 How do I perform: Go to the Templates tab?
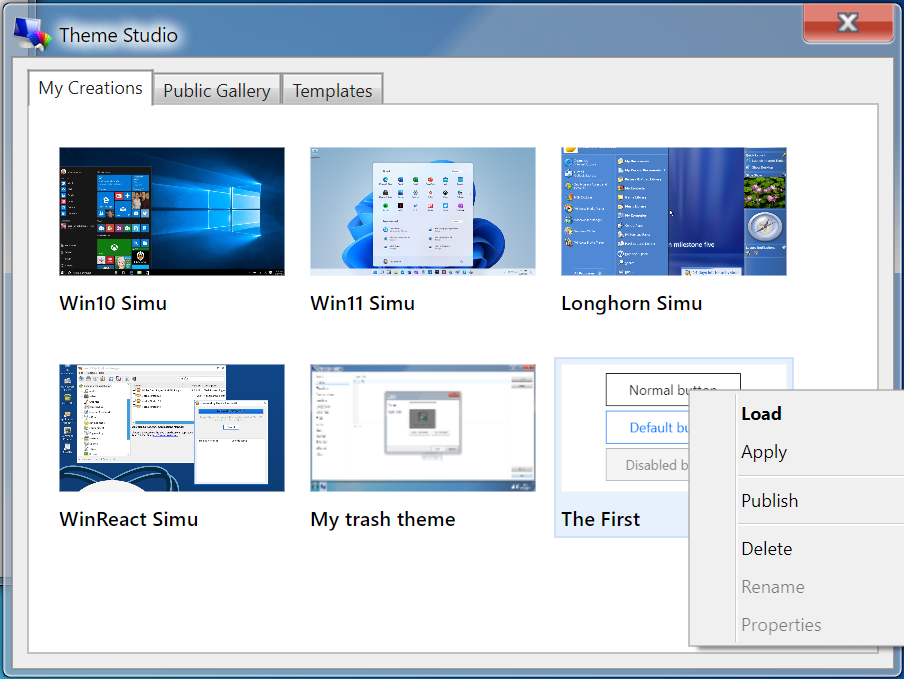tap(332, 91)
